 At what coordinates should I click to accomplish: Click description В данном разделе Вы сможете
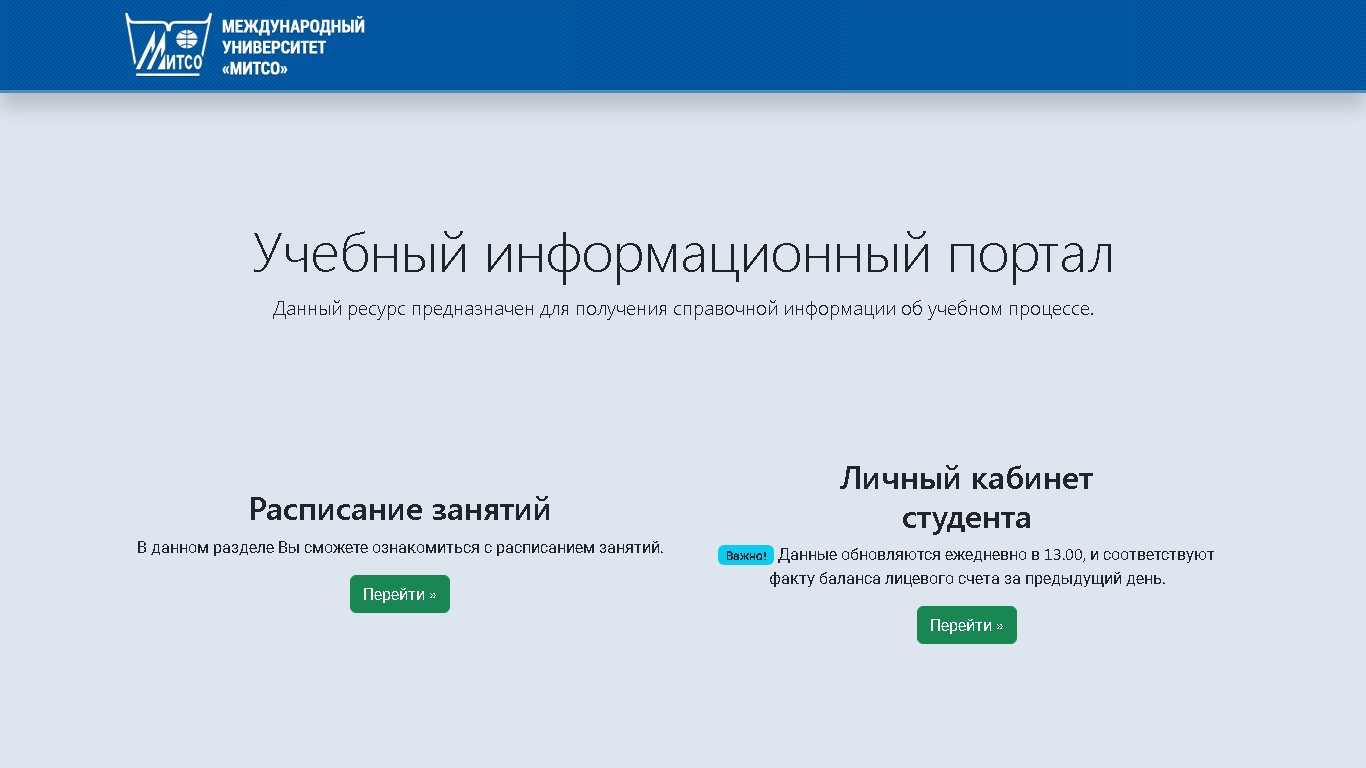(x=400, y=548)
